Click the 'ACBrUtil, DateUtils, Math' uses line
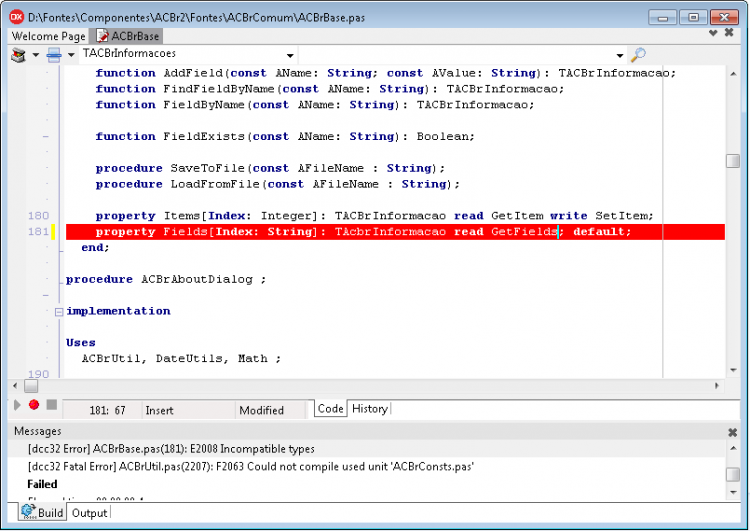This screenshot has height=531, width=750. pyautogui.click(x=181, y=358)
